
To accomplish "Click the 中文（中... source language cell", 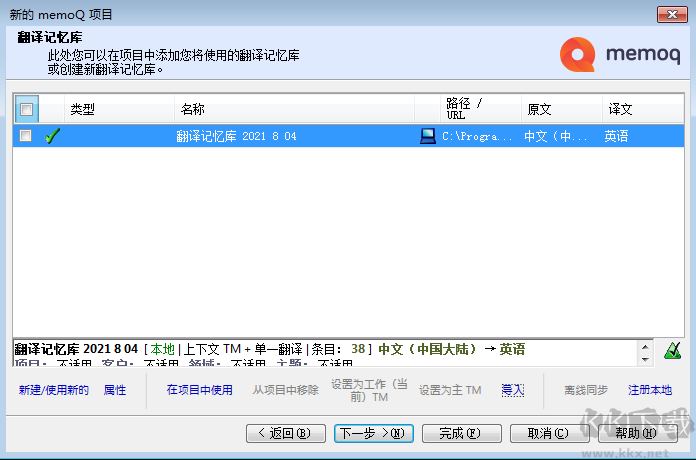I will pos(556,136).
